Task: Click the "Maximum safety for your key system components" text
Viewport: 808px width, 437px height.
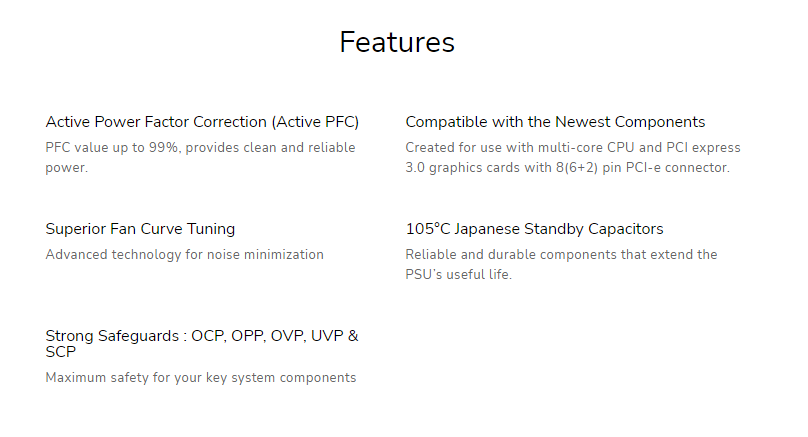Action: [200, 378]
